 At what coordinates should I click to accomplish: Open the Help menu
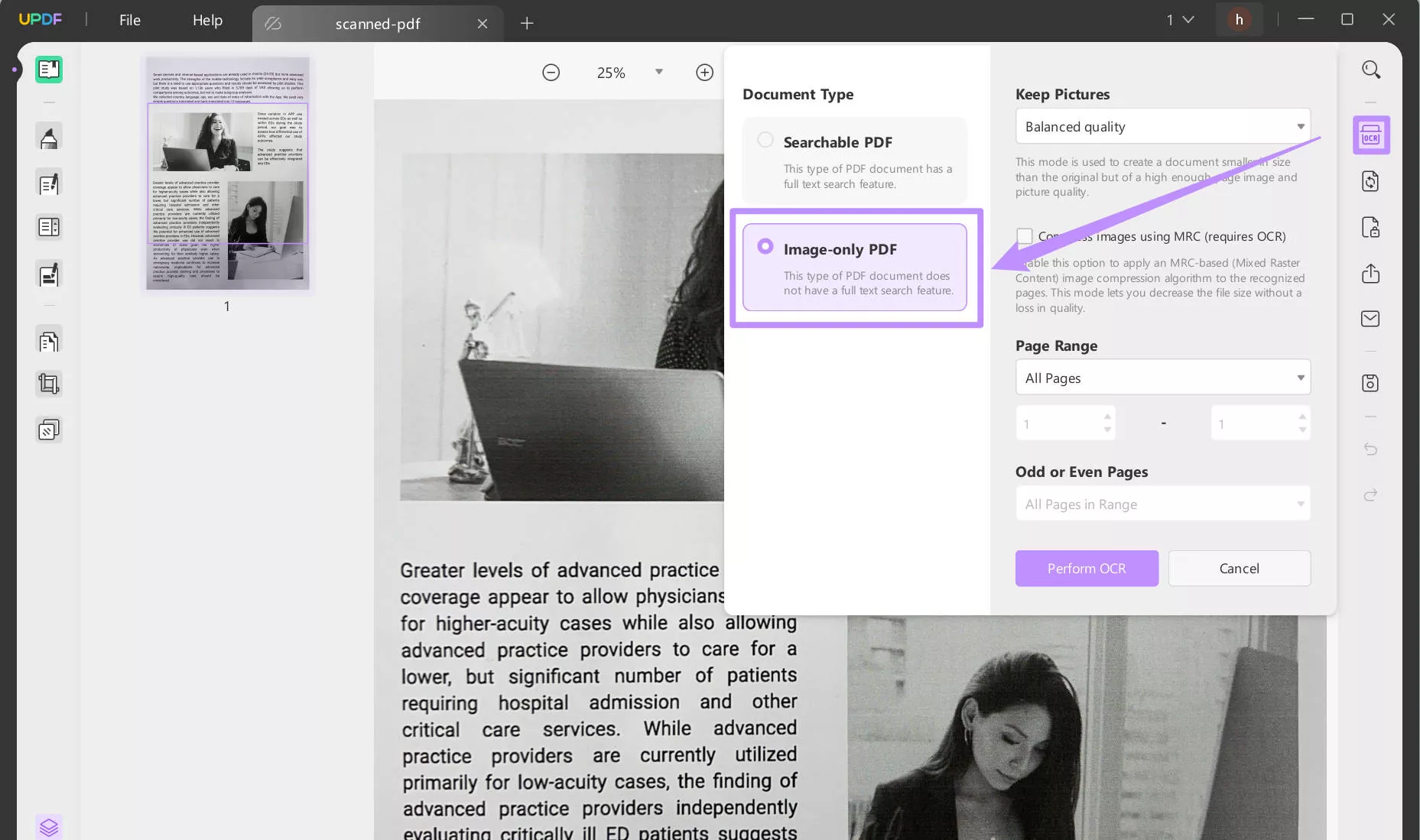click(207, 20)
